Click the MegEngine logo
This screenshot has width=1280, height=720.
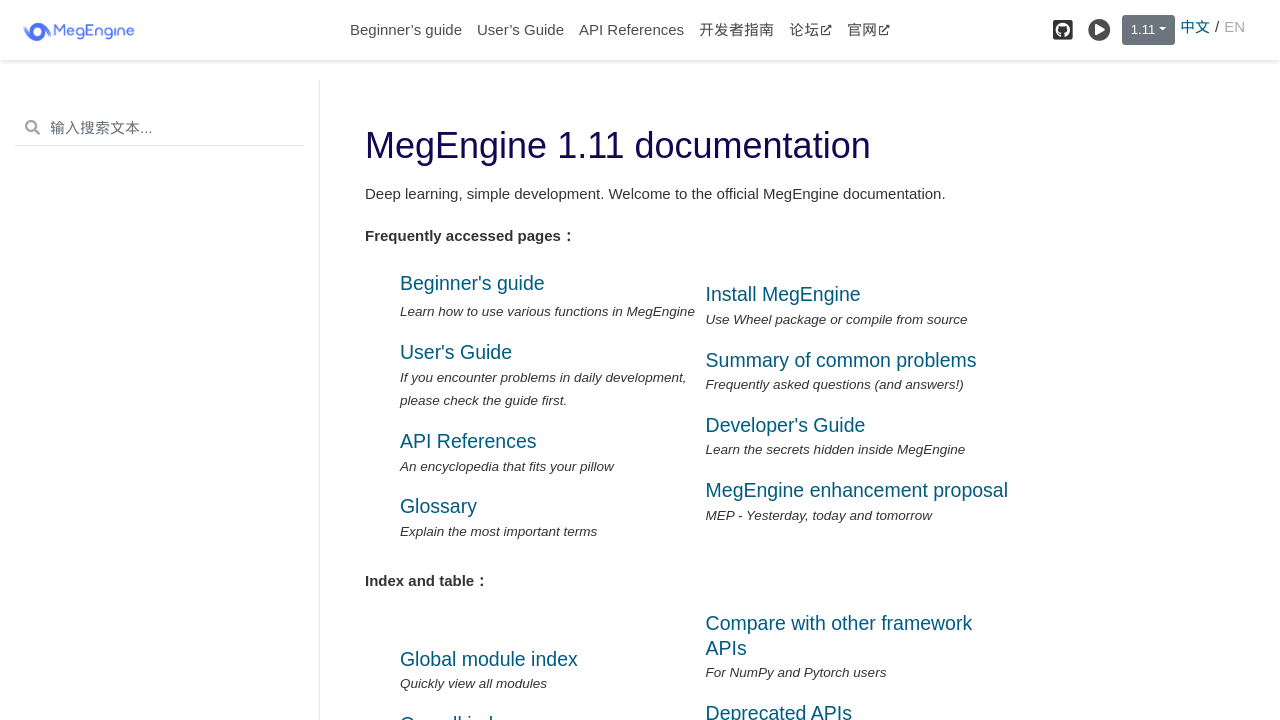pos(79,31)
